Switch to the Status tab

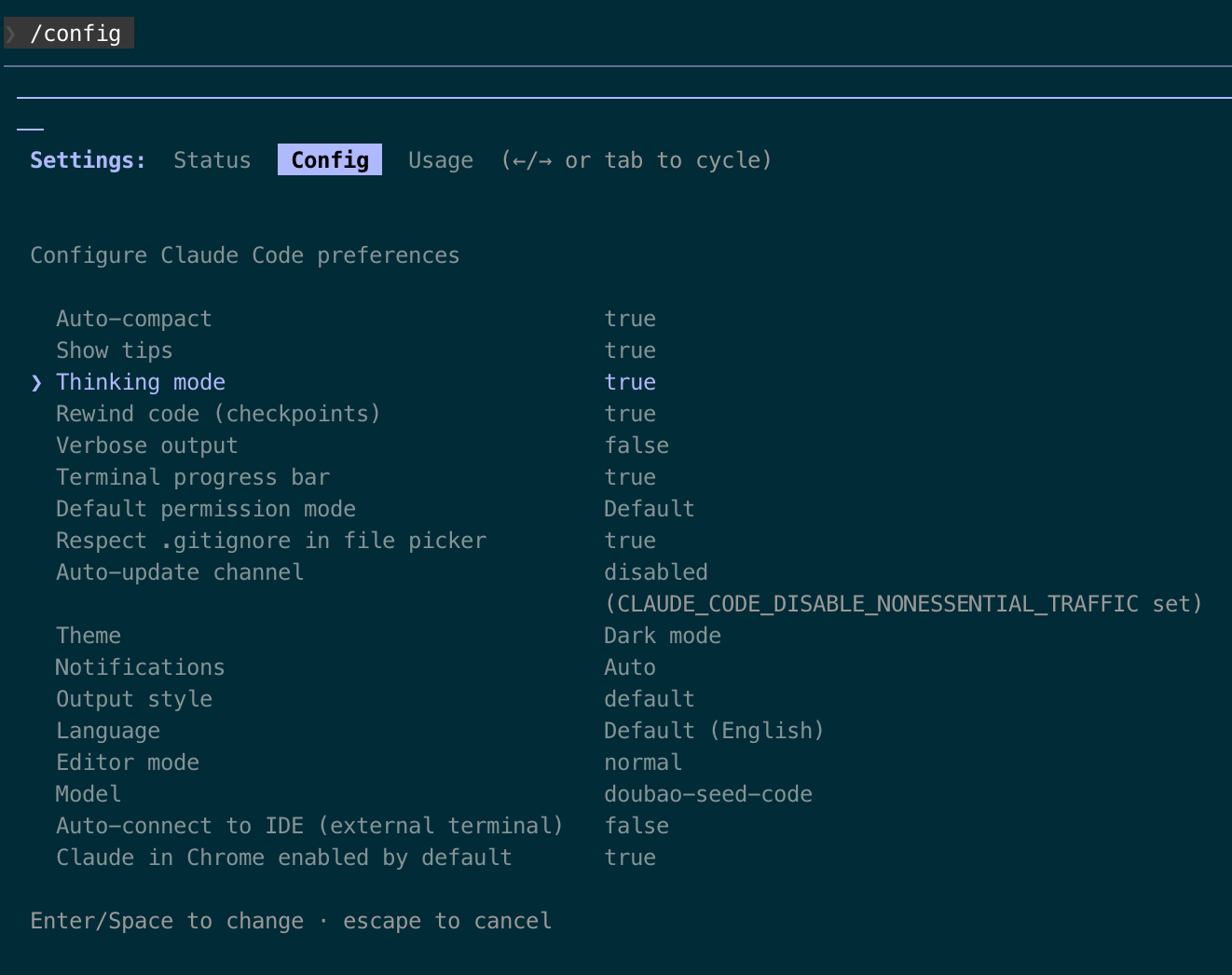212,160
